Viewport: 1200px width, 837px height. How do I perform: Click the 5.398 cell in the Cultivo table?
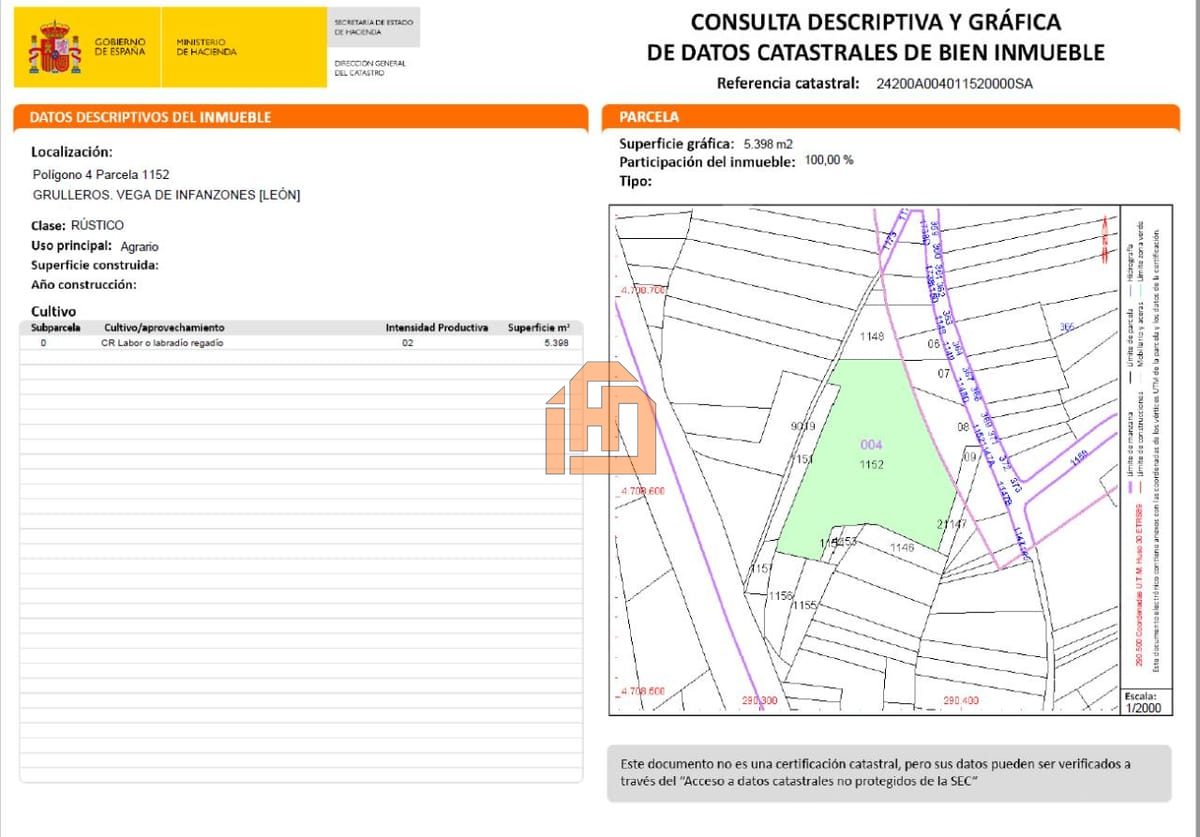pyautogui.click(x=556, y=343)
